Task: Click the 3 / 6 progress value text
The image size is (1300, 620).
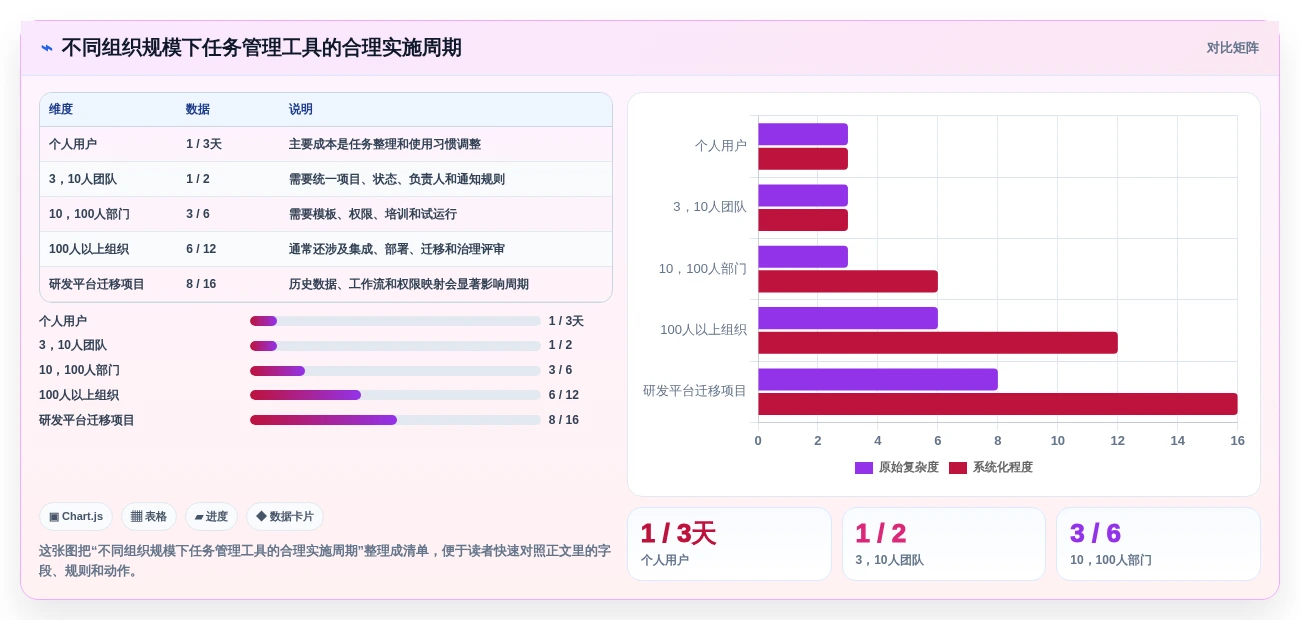Action: tap(561, 371)
